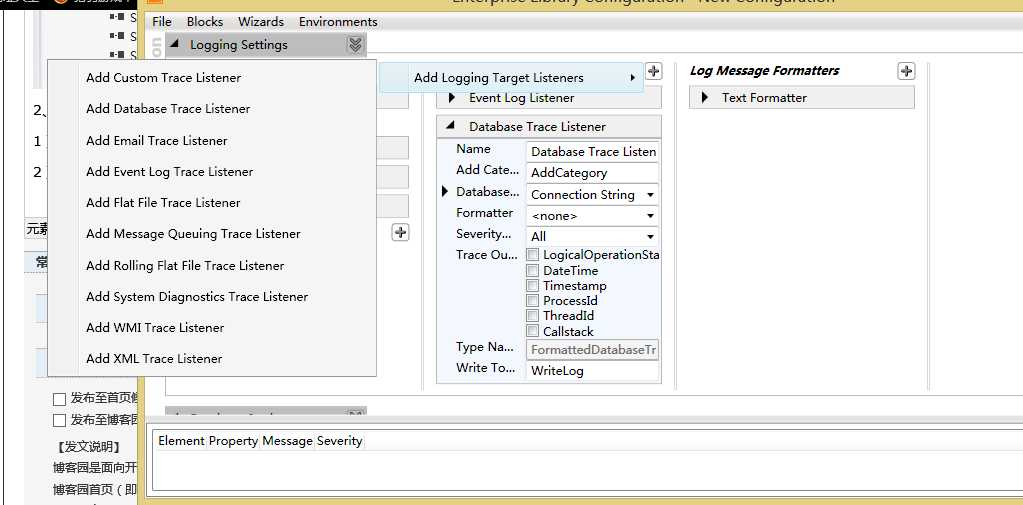
Task: Click plus button next to Log Message Formatters
Action: [906, 71]
